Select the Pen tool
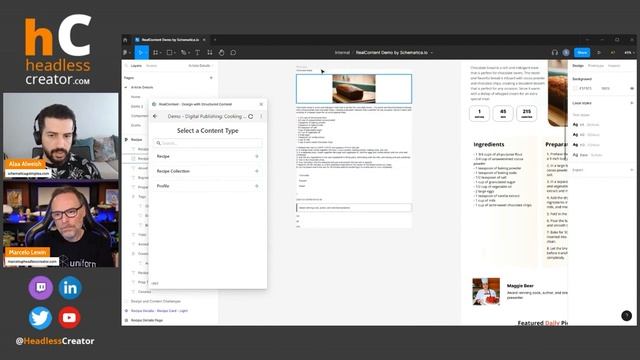Image resolution: width=640 pixels, height=360 pixels. click(x=183, y=53)
